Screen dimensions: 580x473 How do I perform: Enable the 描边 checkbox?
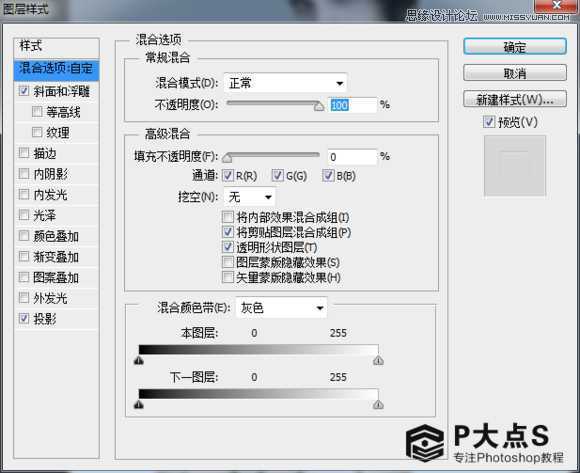click(24, 153)
